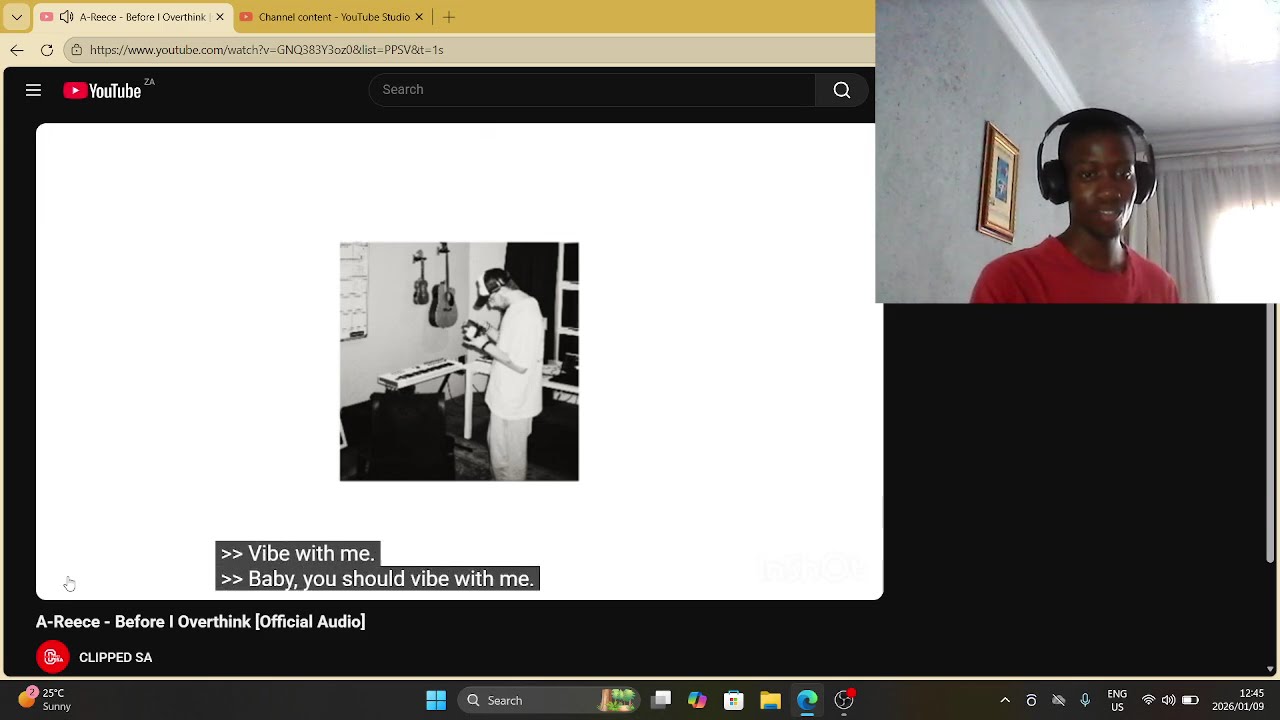Viewport: 1280px width, 720px height.
Task: Click the microphone tray icon
Action: tap(1085, 700)
